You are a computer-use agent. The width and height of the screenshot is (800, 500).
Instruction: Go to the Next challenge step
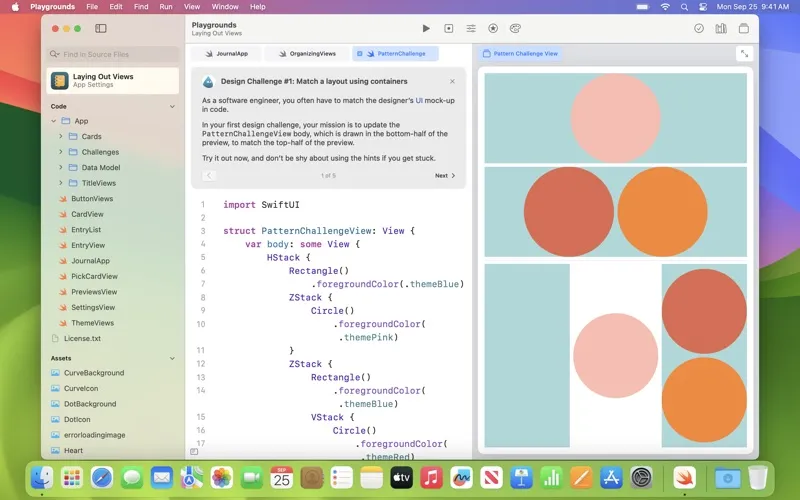click(445, 176)
